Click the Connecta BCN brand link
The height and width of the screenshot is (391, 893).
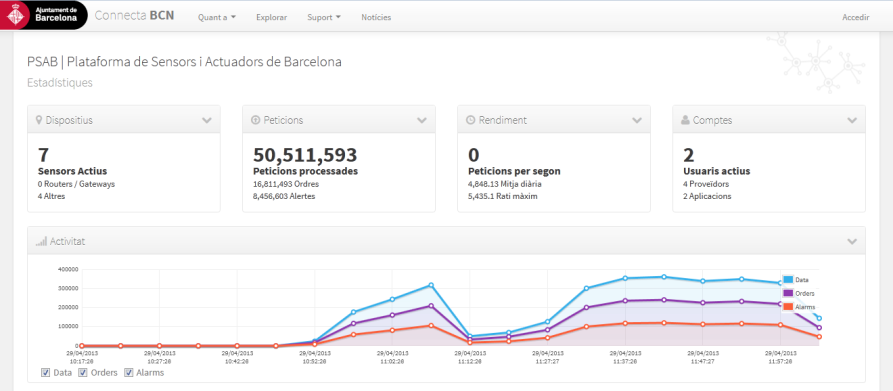tap(134, 15)
